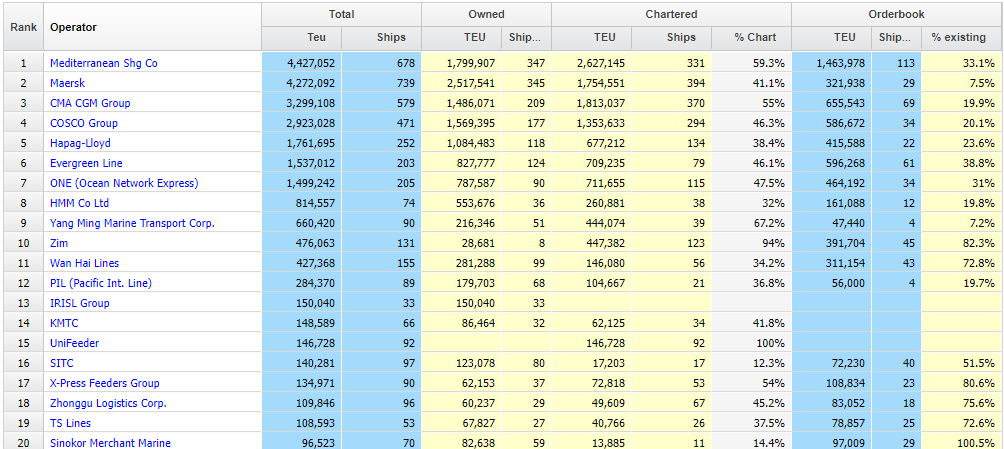
Task: Select PIL orderbook TEU 56,000
Action: tap(832, 282)
